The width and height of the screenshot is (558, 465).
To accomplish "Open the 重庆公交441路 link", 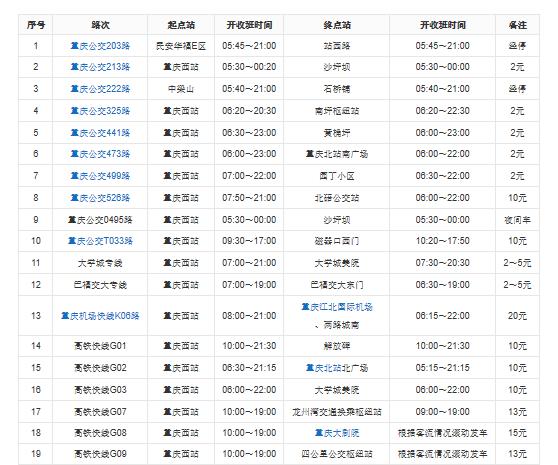I will point(100,133).
